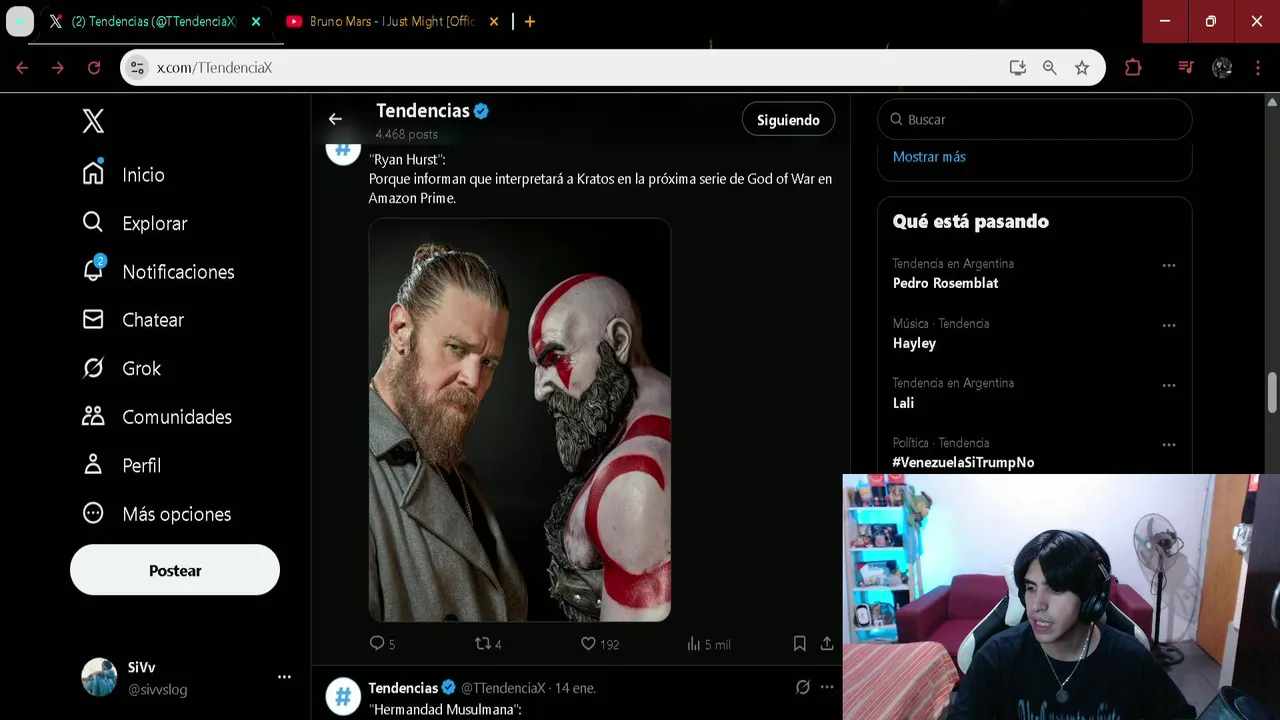This screenshot has height=720, width=1280.
Task: Click the address bar URL x.com/TTendenciaX
Action: point(214,68)
